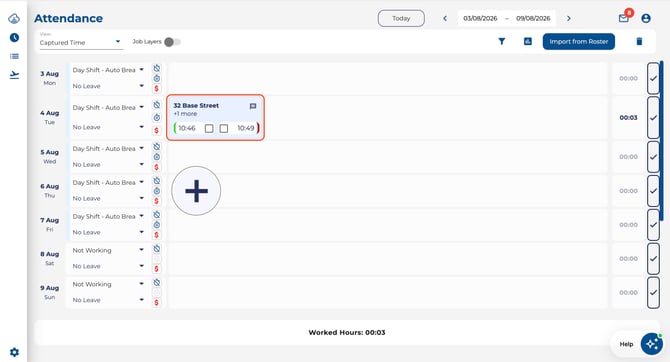670x362 pixels.
Task: Click the crossed-timer icon for 4 Aug
Action: point(157,105)
